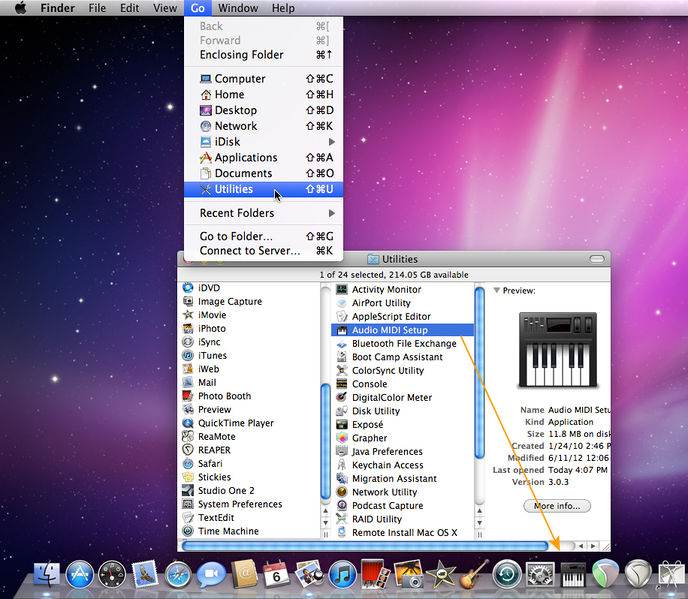The width and height of the screenshot is (688, 599).
Task: Open Dashboard gauge icon in Dock
Action: (112, 574)
